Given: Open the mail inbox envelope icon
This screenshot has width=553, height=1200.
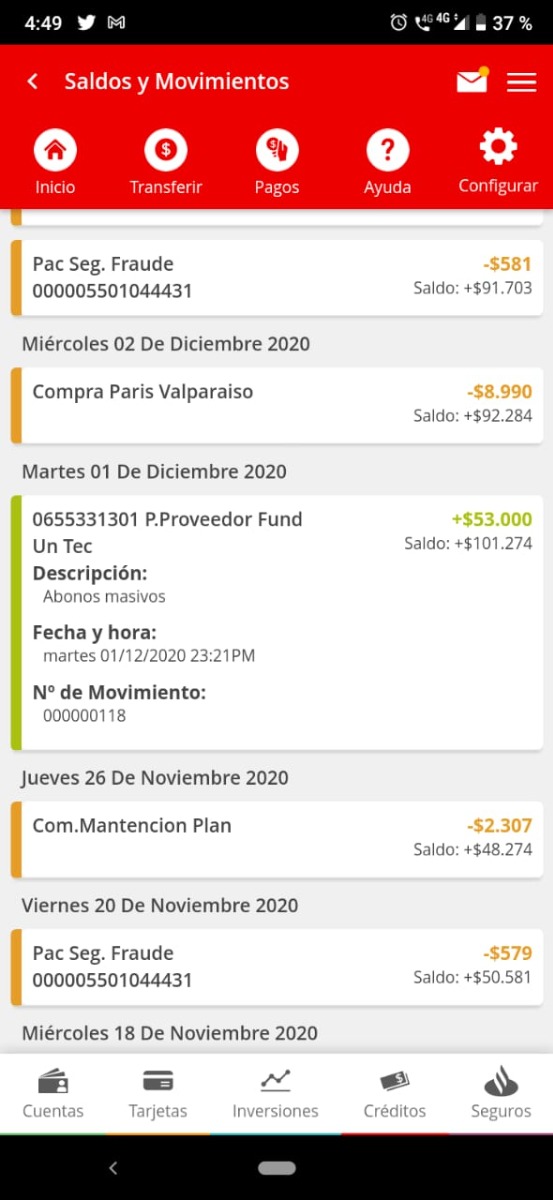Looking at the screenshot, I should click(472, 80).
